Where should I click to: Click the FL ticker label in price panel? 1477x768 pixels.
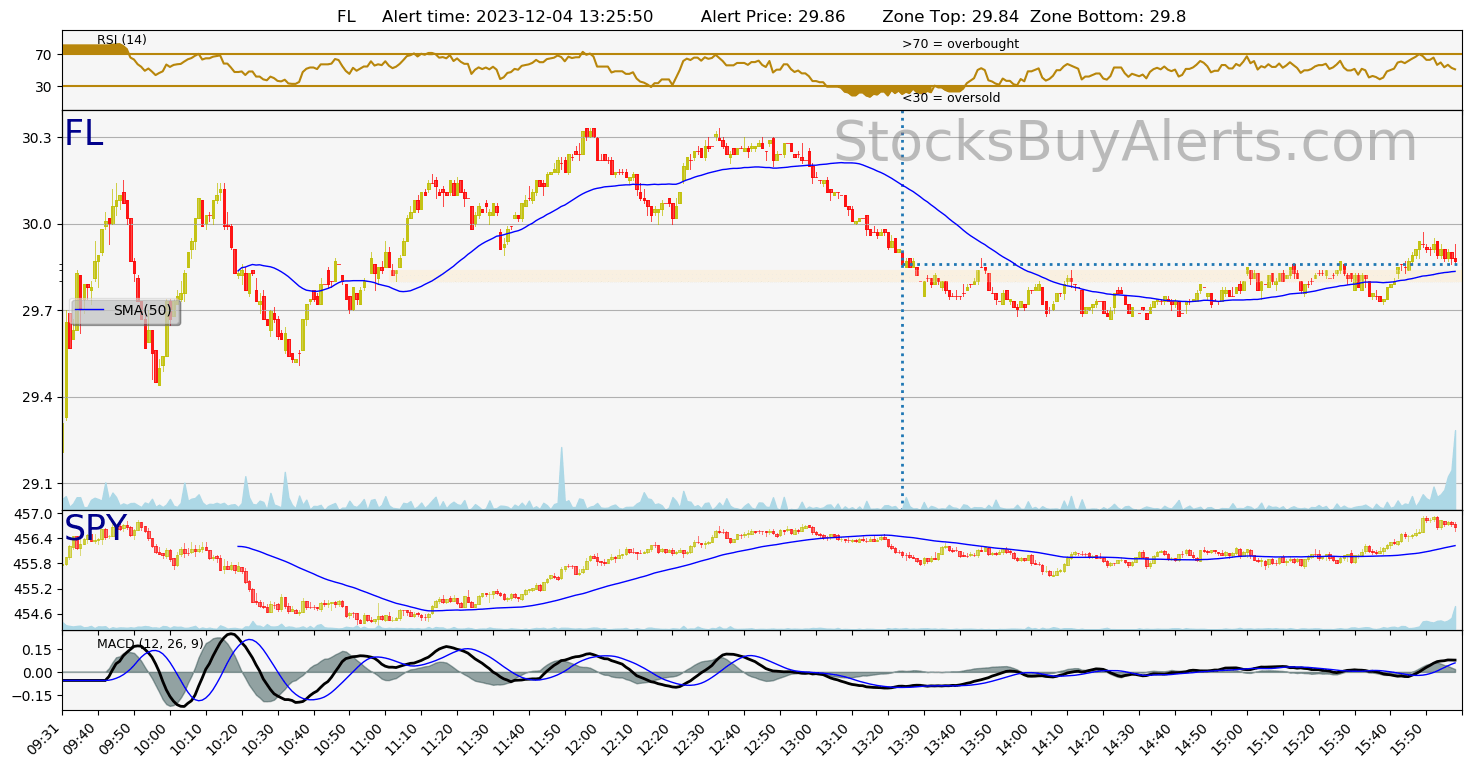click(x=84, y=134)
